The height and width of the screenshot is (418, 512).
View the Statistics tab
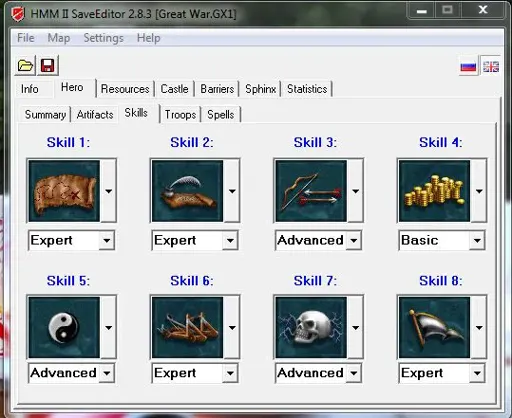pos(307,89)
